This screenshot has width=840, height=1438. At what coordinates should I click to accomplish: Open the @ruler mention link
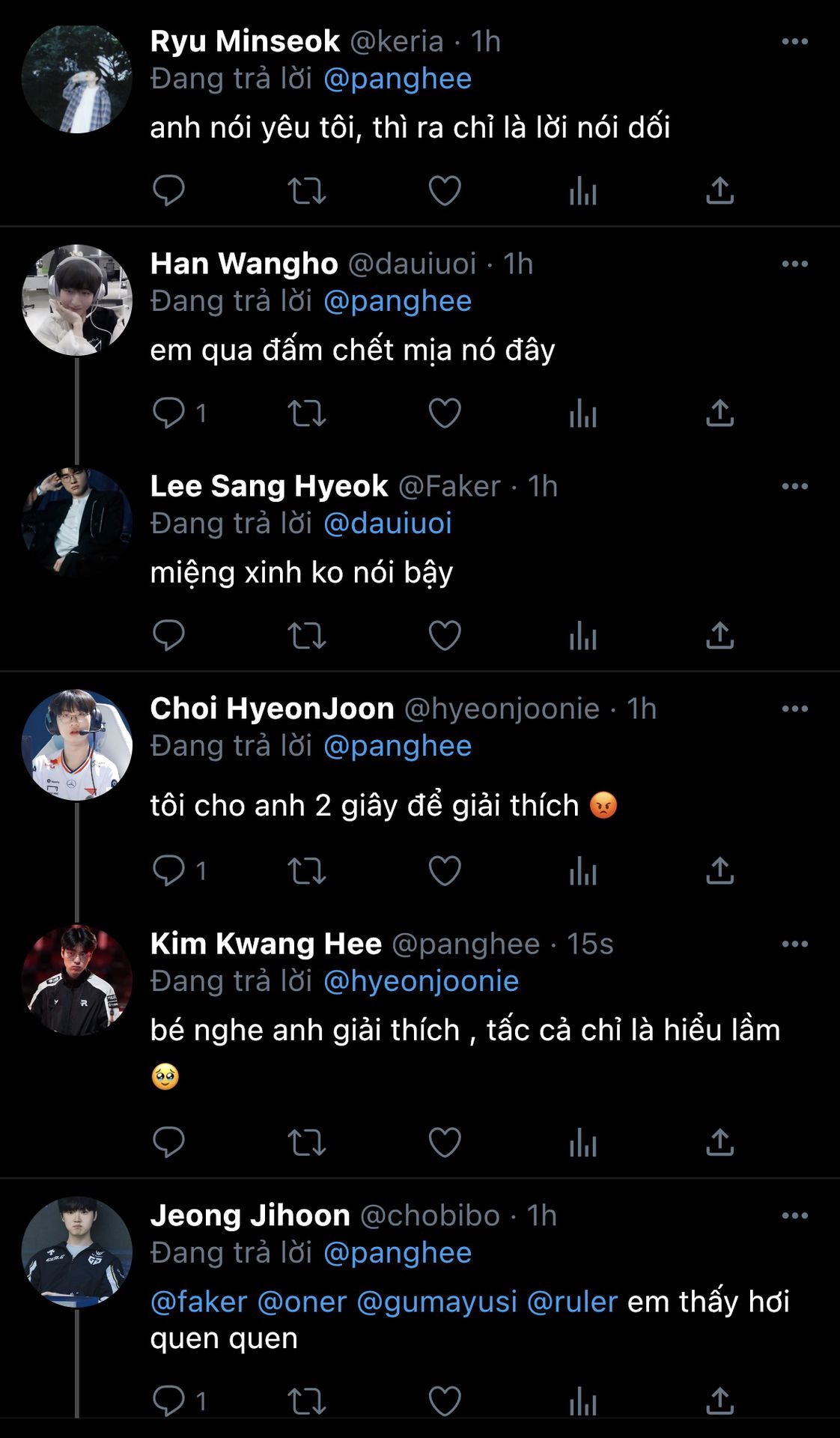(573, 1302)
